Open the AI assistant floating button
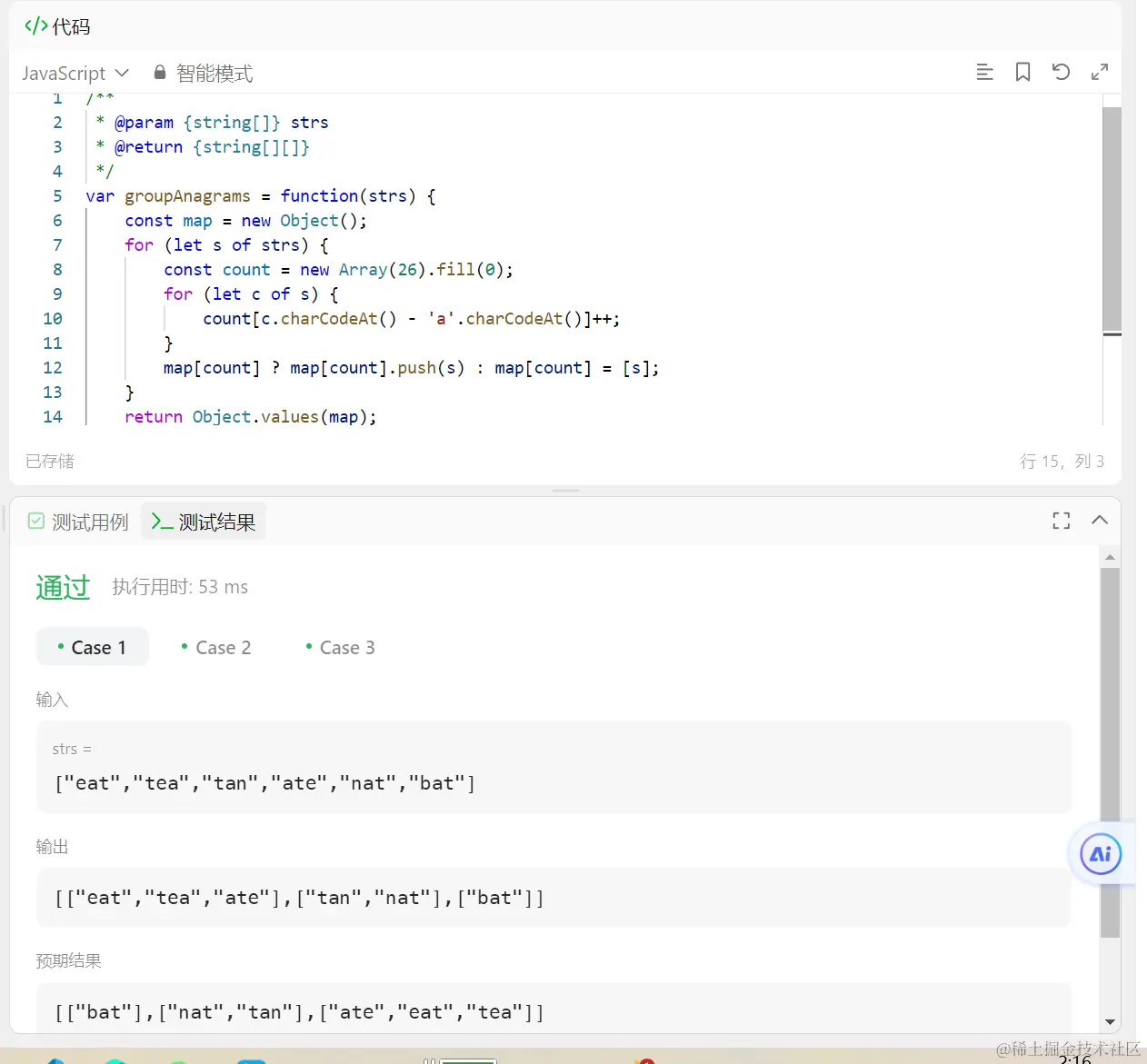Screen dimensions: 1147x1064 1101,854
